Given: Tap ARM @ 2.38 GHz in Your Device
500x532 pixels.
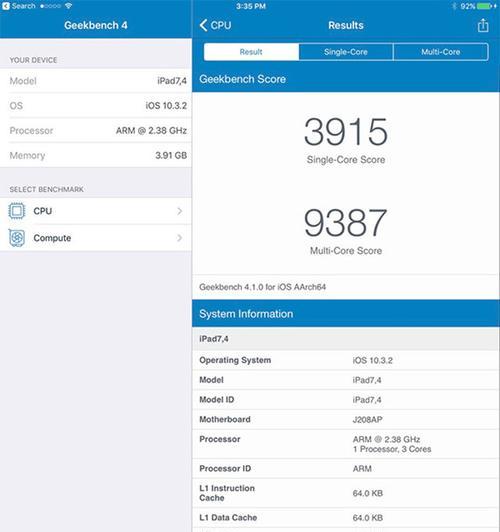Looking at the screenshot, I should [x=151, y=131].
